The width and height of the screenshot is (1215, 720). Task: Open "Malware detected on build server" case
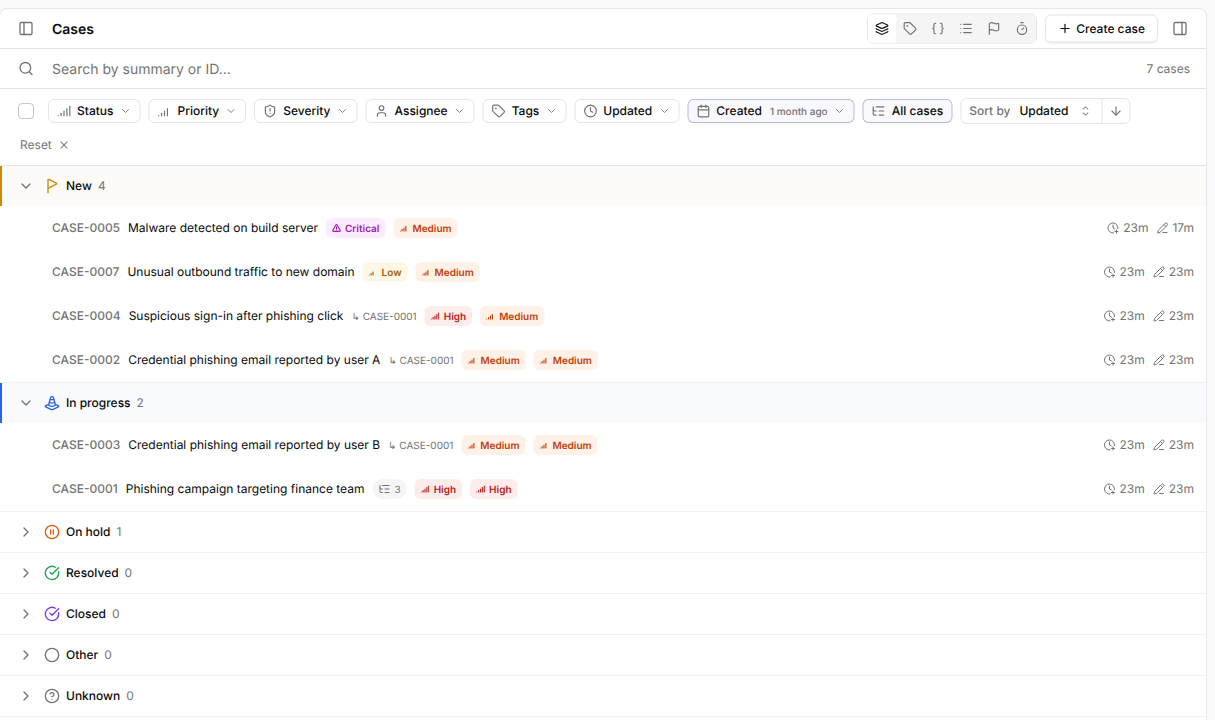pyautogui.click(x=223, y=228)
